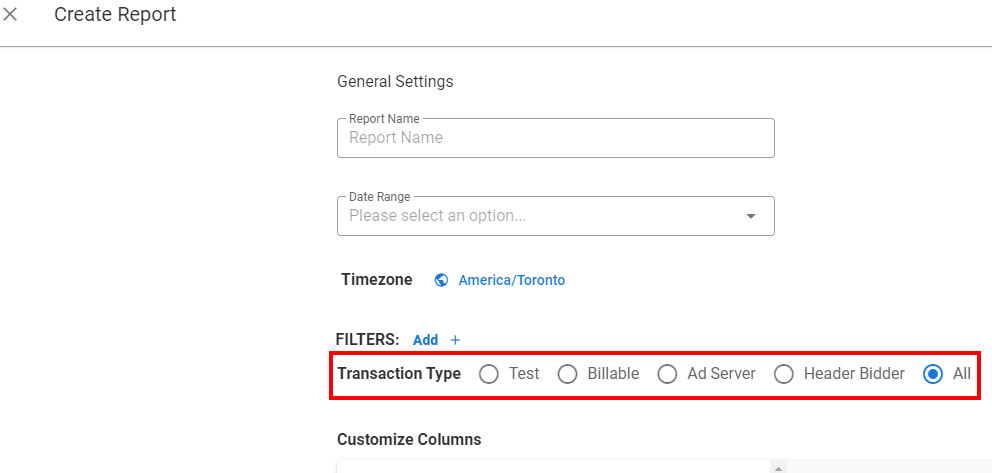Click the General Settings heading
Screen dimensions: 992x473
395,82
